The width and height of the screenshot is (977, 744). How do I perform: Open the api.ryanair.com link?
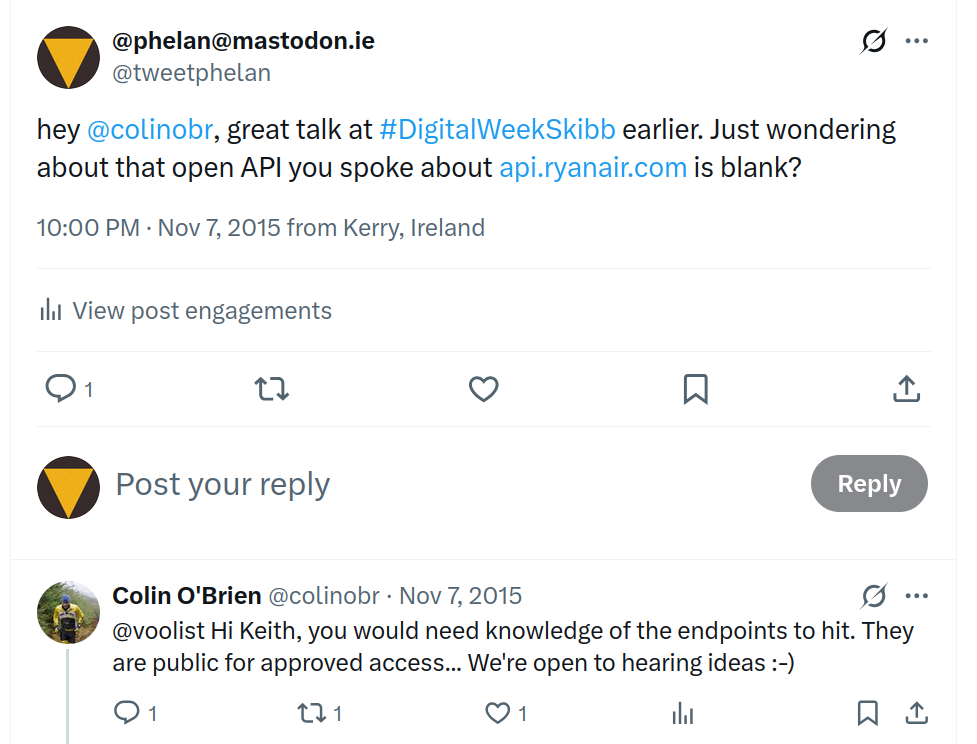pos(593,166)
